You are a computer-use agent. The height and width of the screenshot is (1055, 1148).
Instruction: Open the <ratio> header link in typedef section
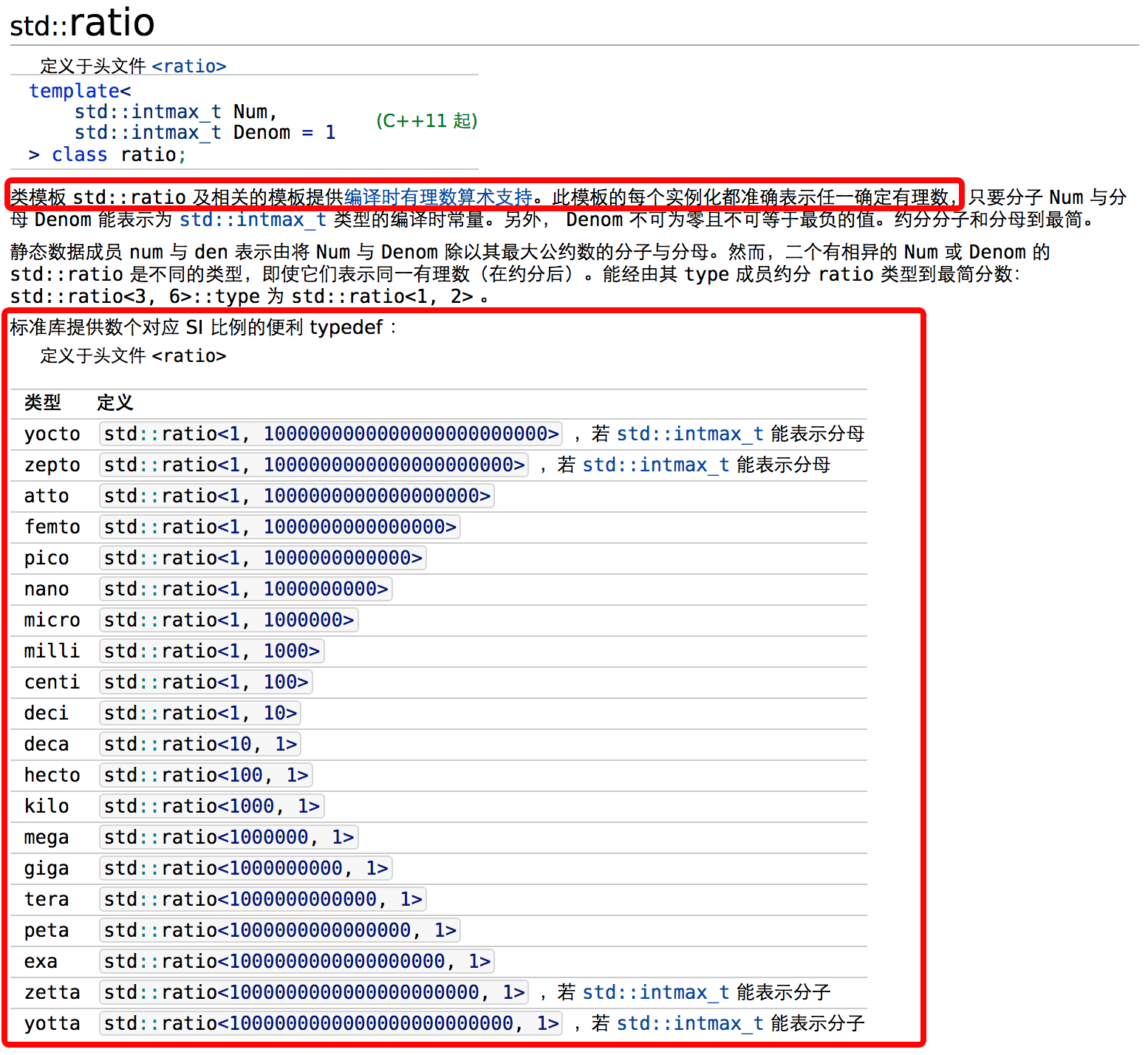tap(189, 355)
